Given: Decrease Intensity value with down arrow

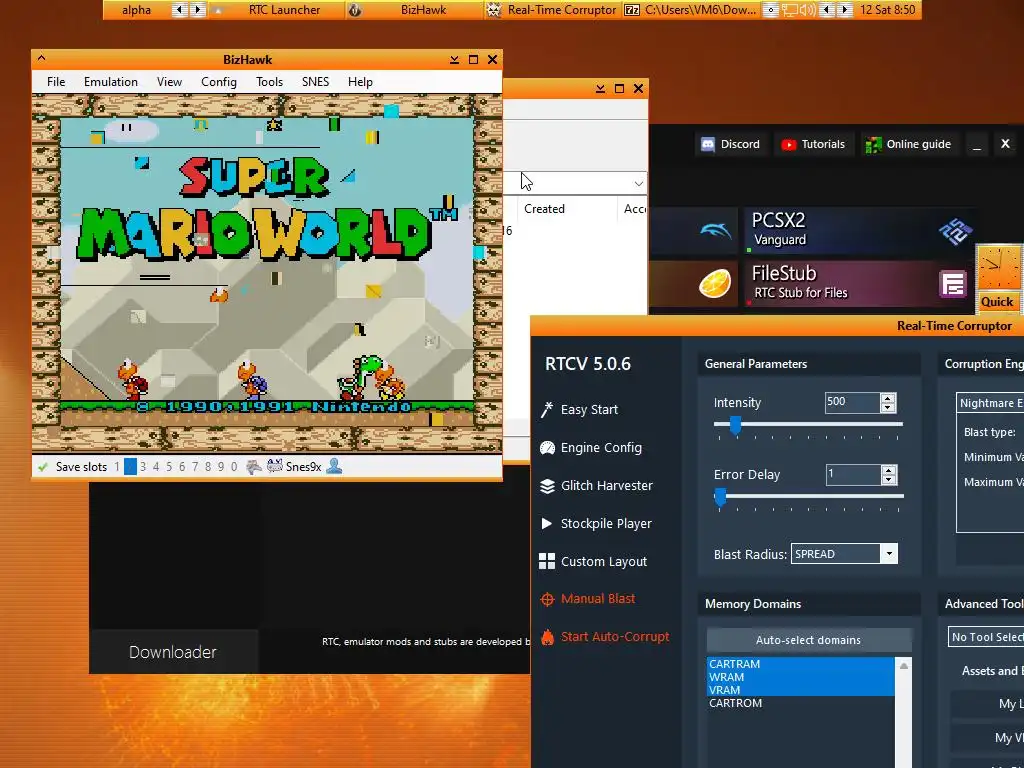Looking at the screenshot, I should point(888,408).
